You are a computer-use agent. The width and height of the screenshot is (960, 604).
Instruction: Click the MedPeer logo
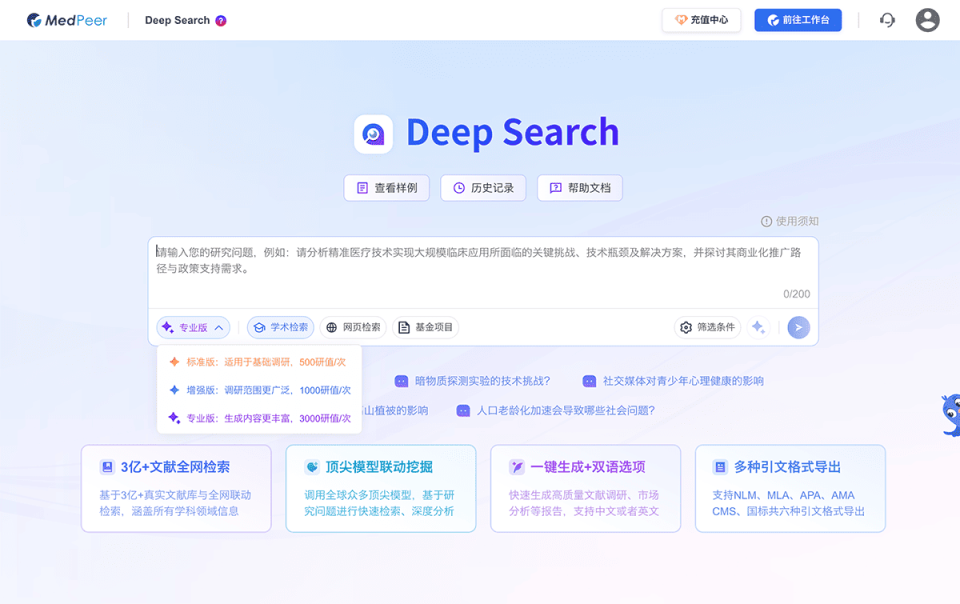click(66, 19)
